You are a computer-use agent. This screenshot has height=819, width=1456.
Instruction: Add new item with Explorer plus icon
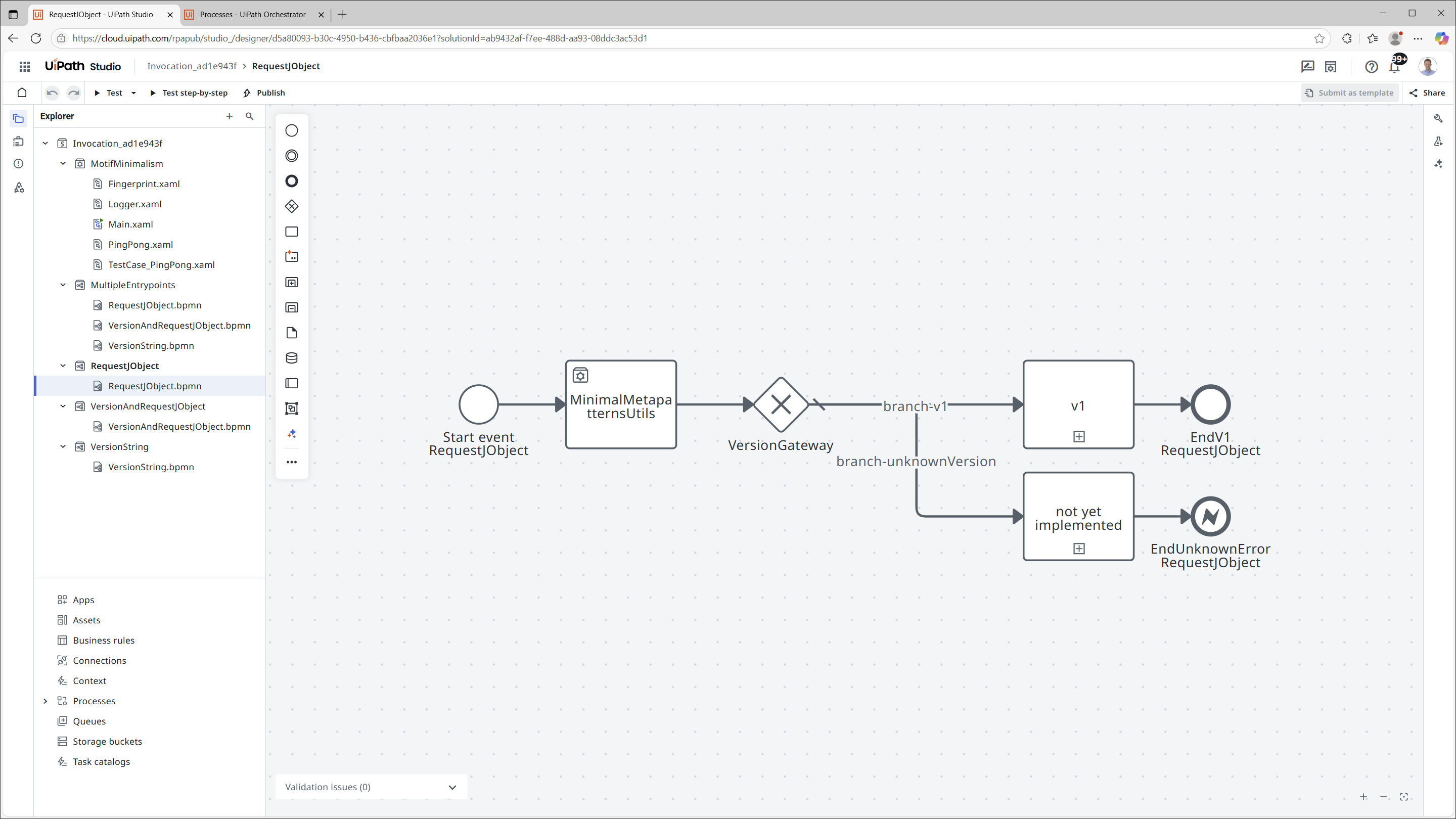pos(229,116)
